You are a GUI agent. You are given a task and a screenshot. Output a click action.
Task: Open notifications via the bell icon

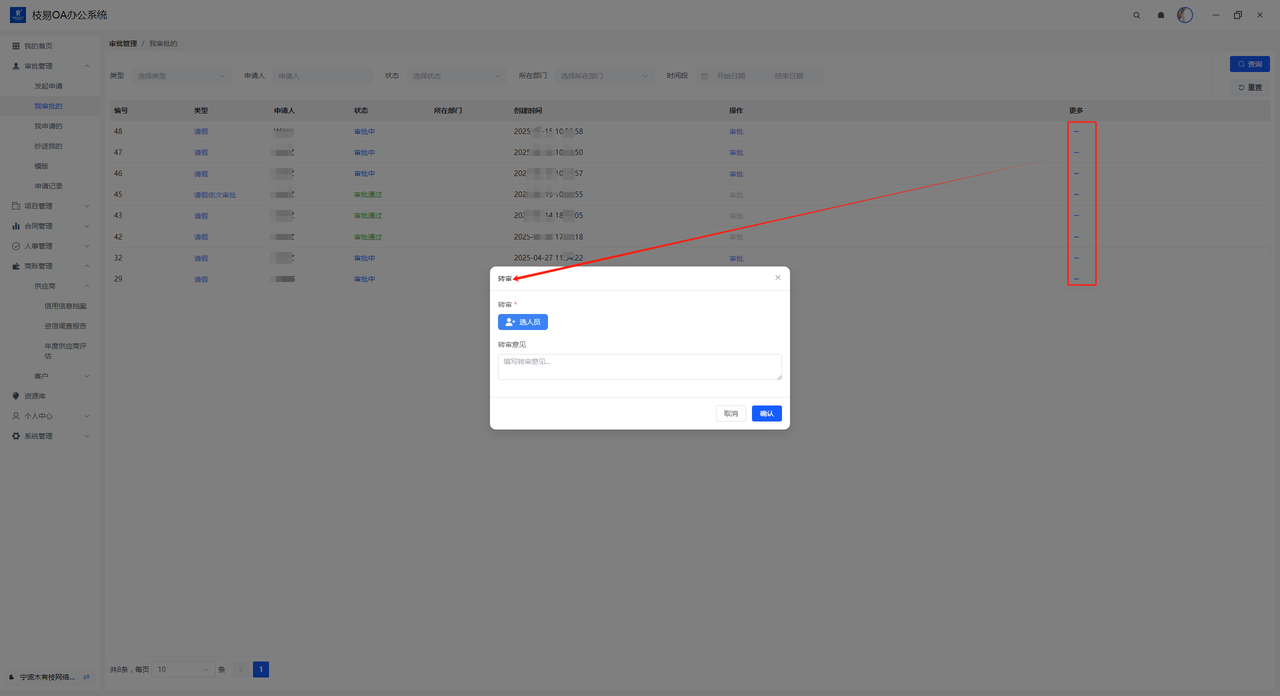(x=1161, y=15)
